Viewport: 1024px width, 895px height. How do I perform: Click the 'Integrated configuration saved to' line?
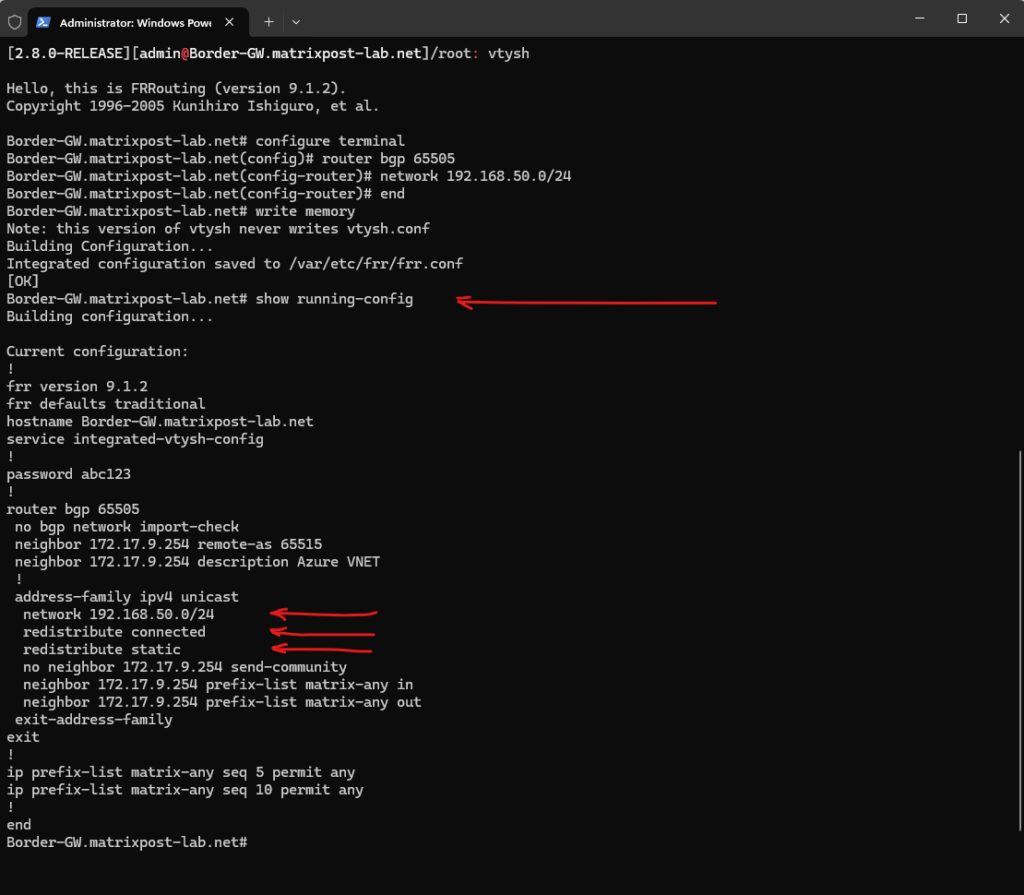pos(234,264)
